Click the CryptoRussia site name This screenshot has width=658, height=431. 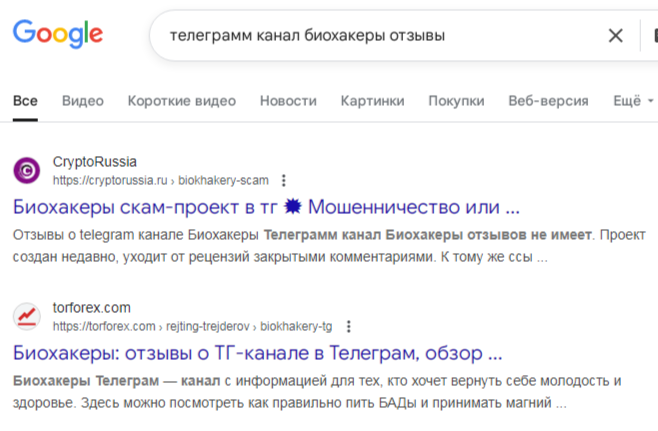95,162
